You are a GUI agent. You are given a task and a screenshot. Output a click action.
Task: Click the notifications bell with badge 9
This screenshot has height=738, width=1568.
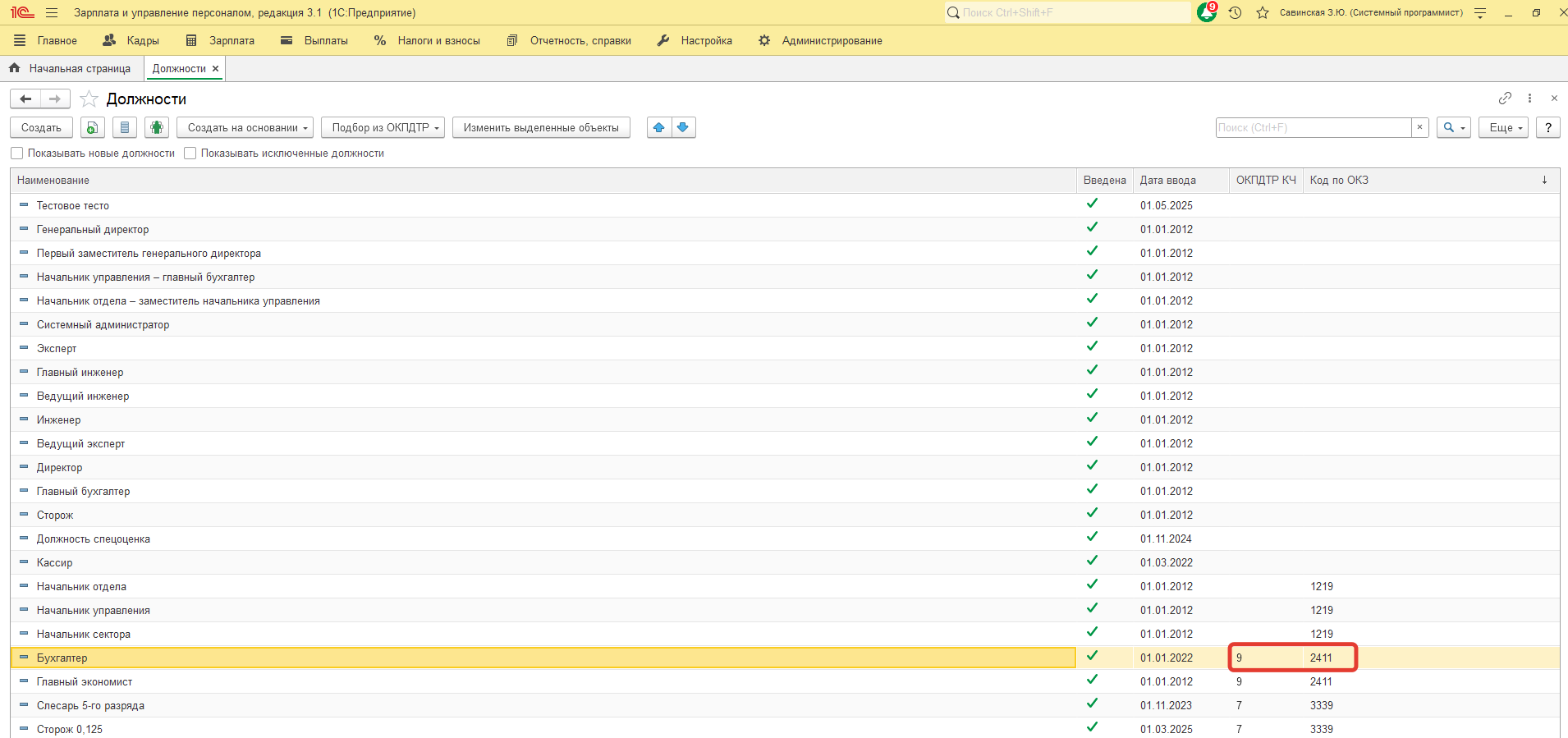pyautogui.click(x=1207, y=12)
